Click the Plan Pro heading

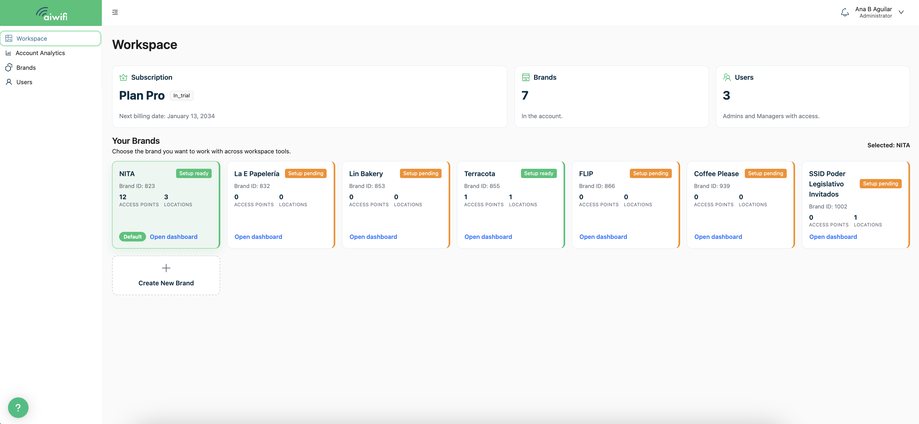[x=142, y=96]
